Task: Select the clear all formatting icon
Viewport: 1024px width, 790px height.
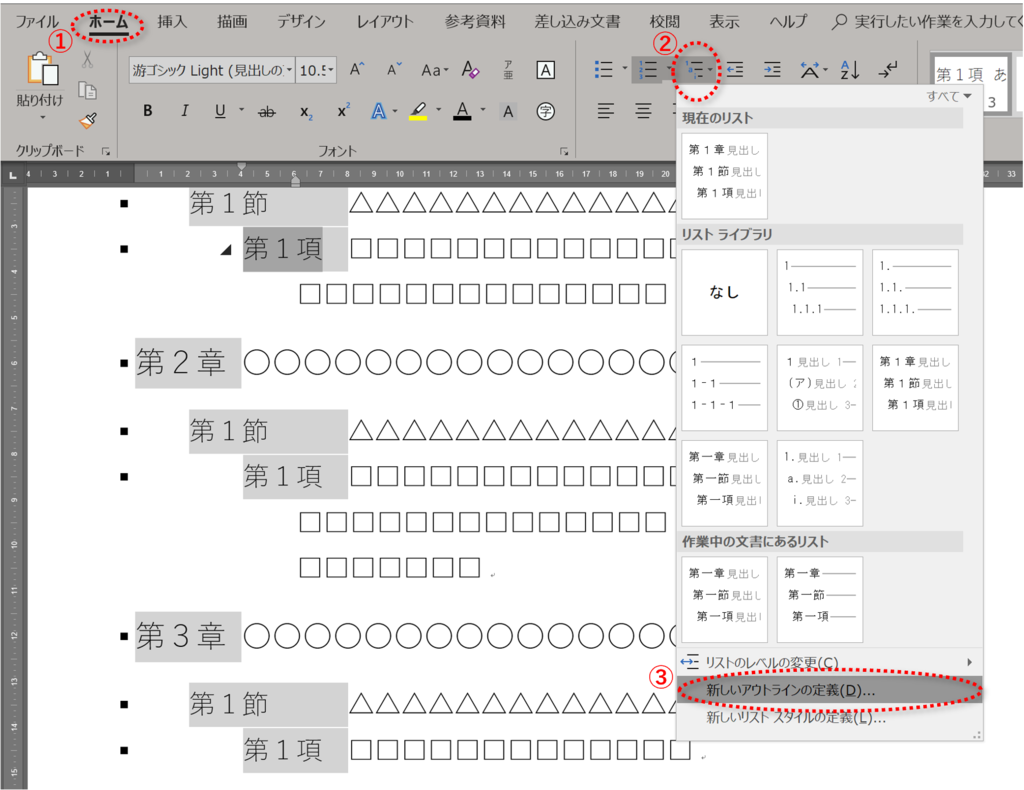Action: pyautogui.click(x=470, y=68)
